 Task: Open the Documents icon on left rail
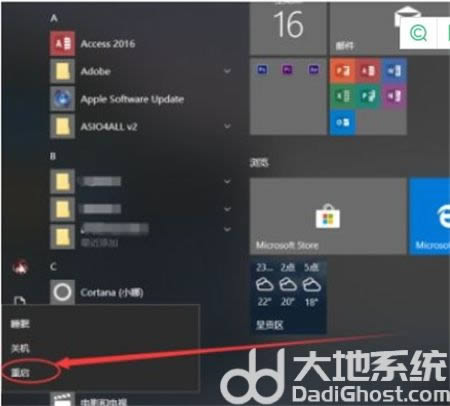pos(20,301)
